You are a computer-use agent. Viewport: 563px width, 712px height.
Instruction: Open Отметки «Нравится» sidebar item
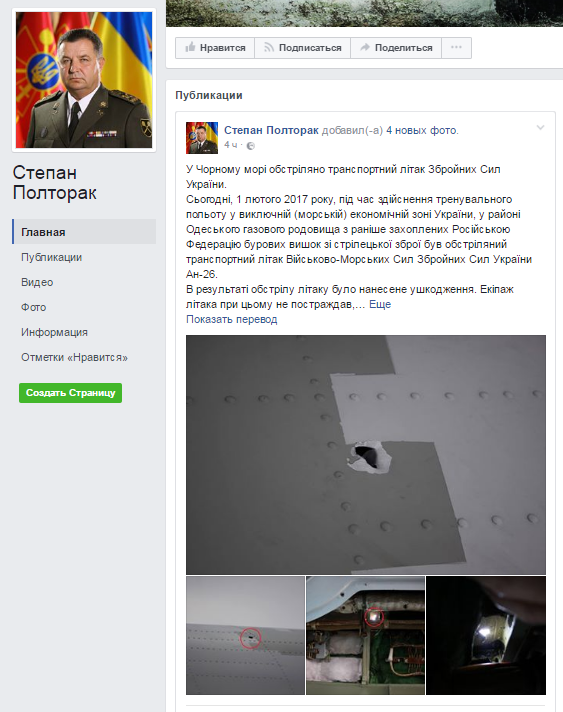coord(74,357)
